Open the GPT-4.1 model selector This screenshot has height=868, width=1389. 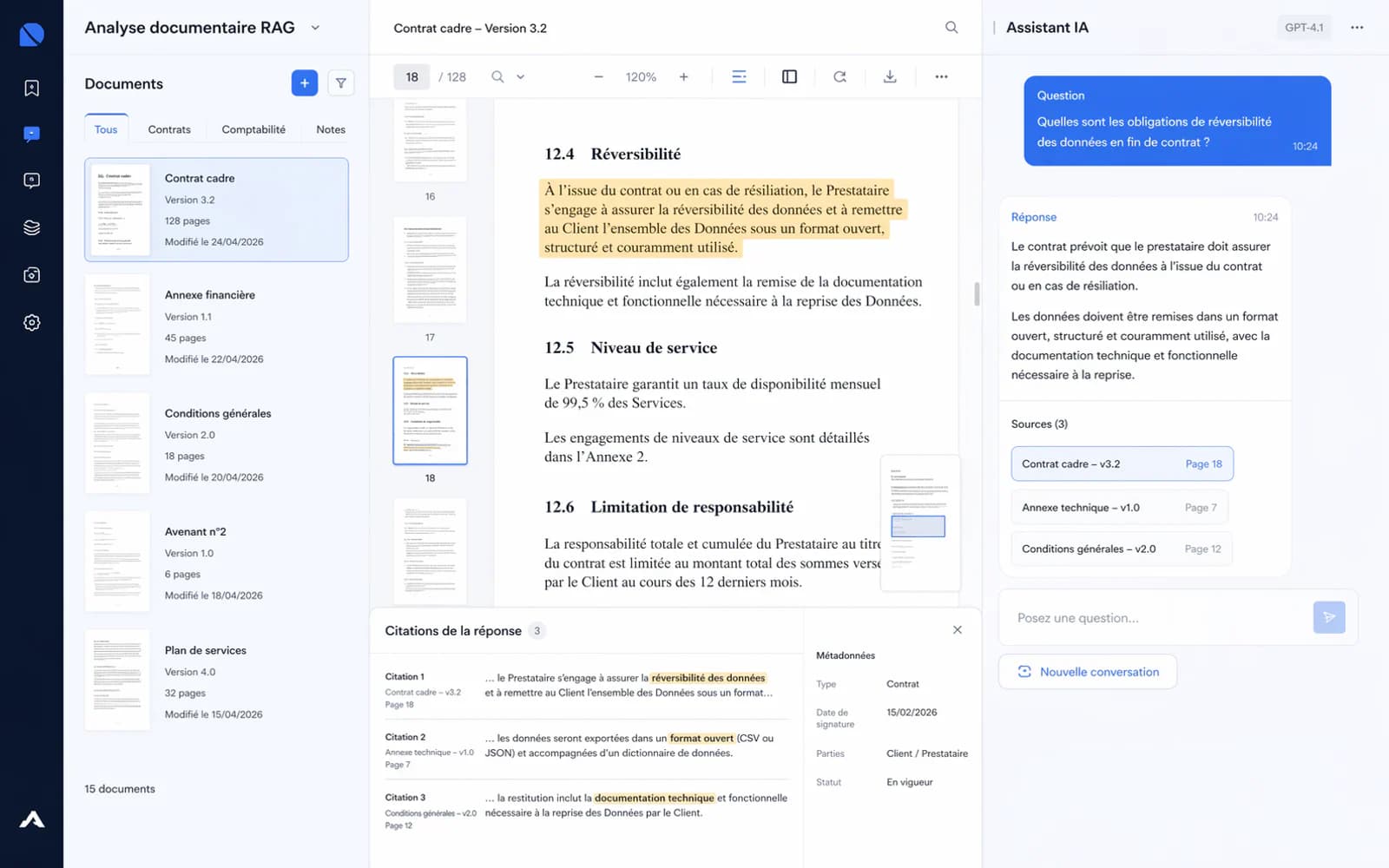click(1304, 28)
